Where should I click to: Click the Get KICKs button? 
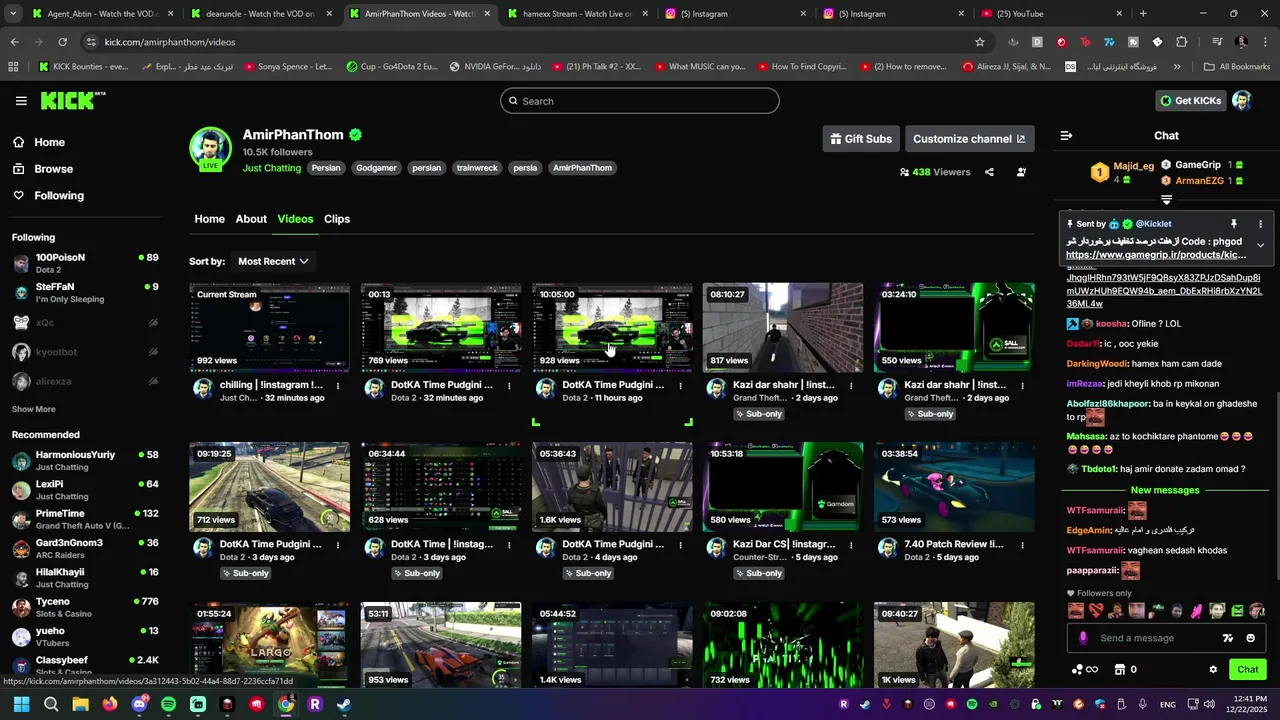(x=1190, y=101)
